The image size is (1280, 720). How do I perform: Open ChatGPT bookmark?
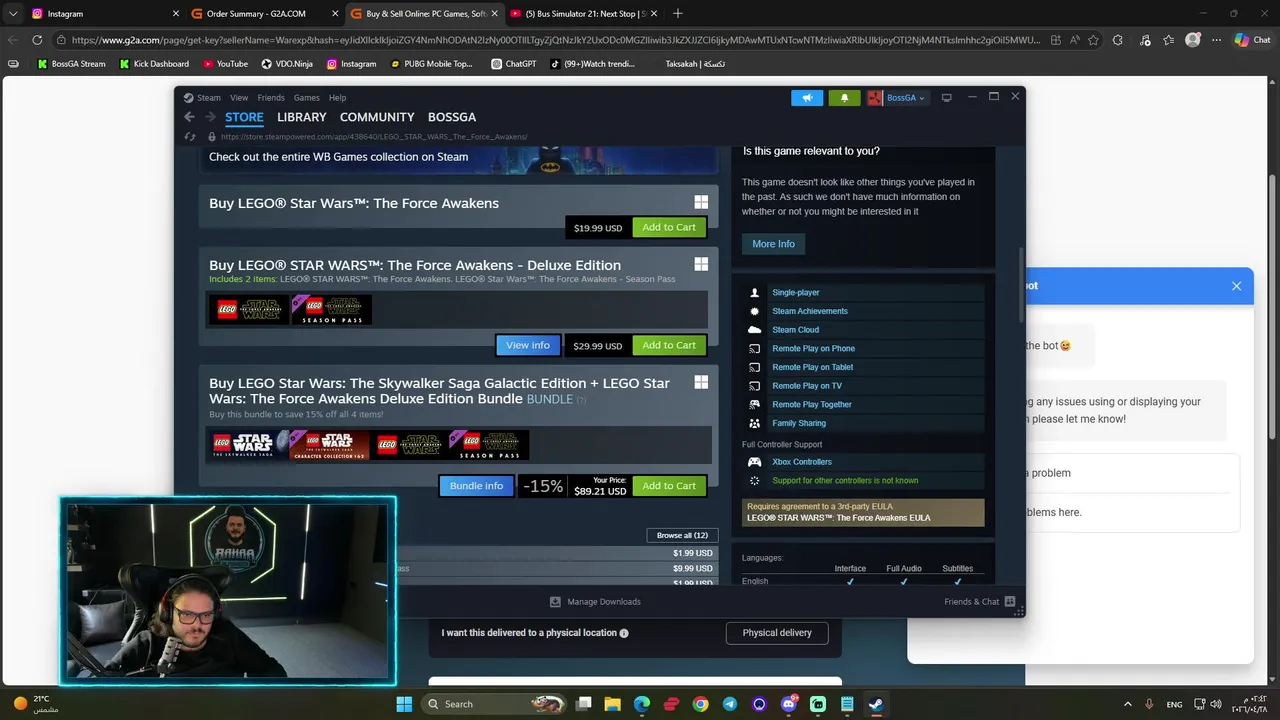[513, 63]
